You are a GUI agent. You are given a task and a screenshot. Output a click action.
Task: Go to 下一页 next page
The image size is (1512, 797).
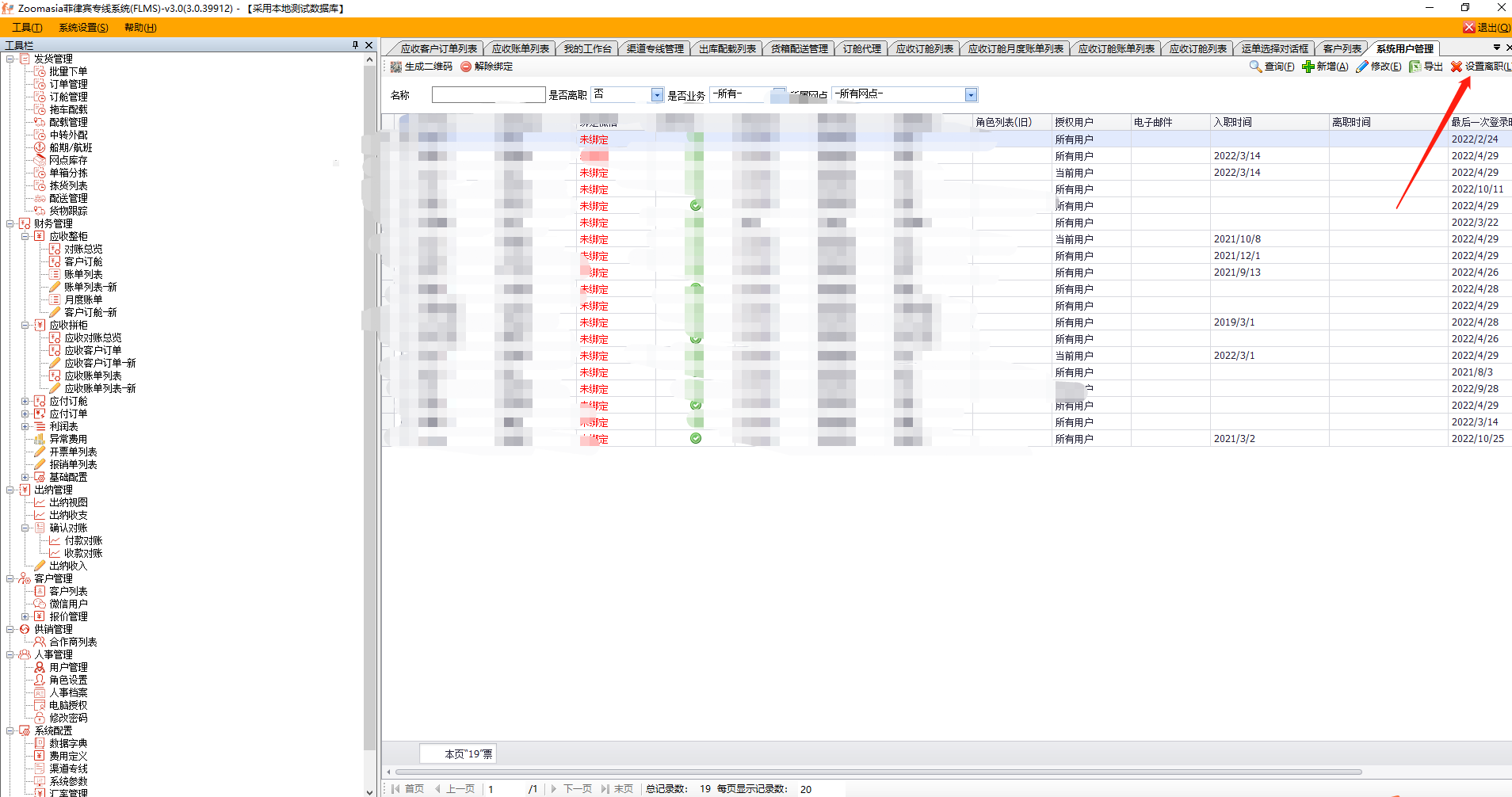[x=572, y=789]
